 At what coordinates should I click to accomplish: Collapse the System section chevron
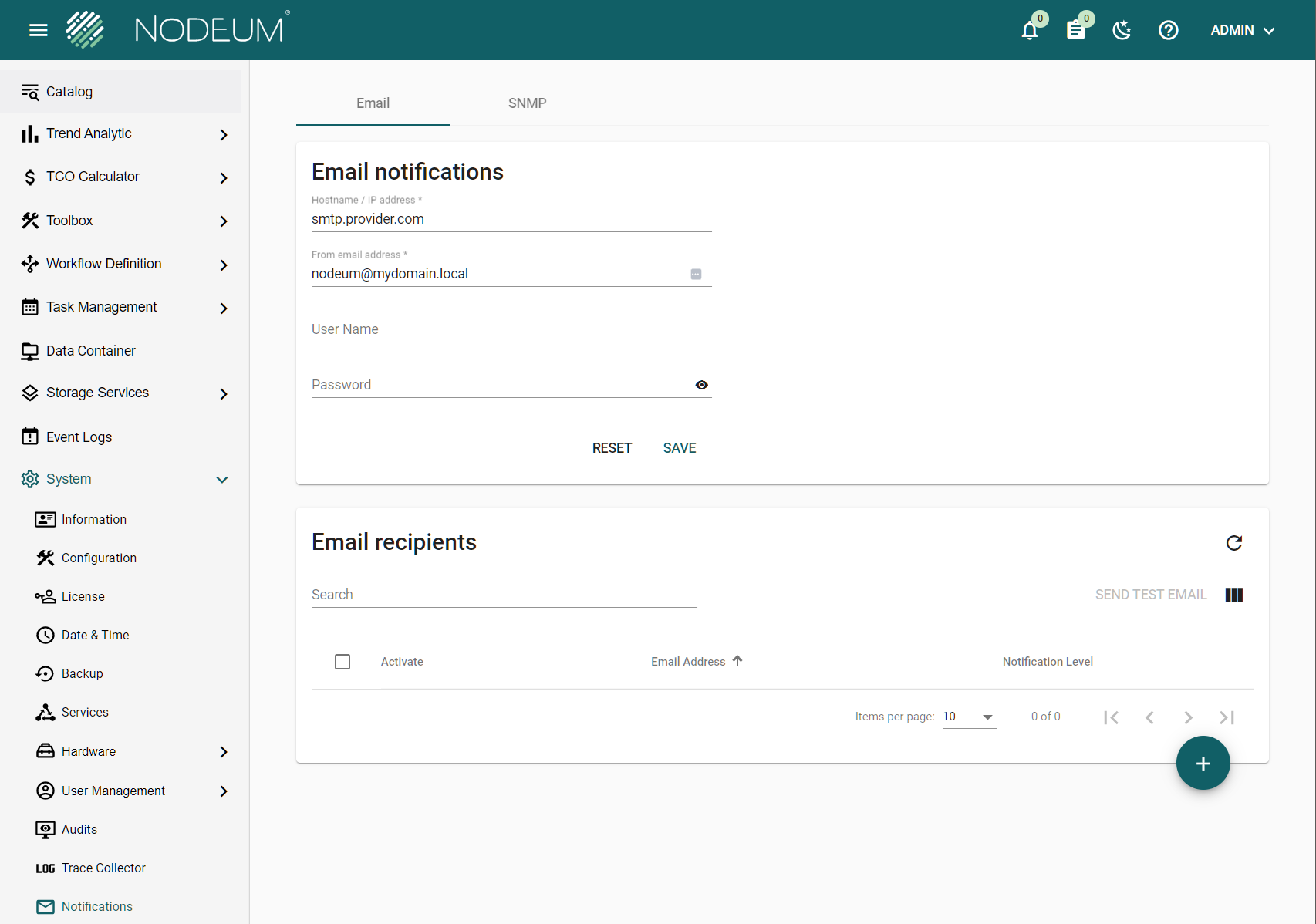(222, 480)
